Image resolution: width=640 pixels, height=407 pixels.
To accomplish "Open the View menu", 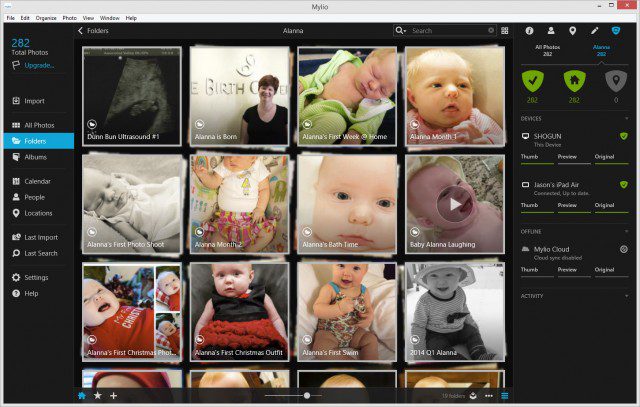I will [88, 18].
